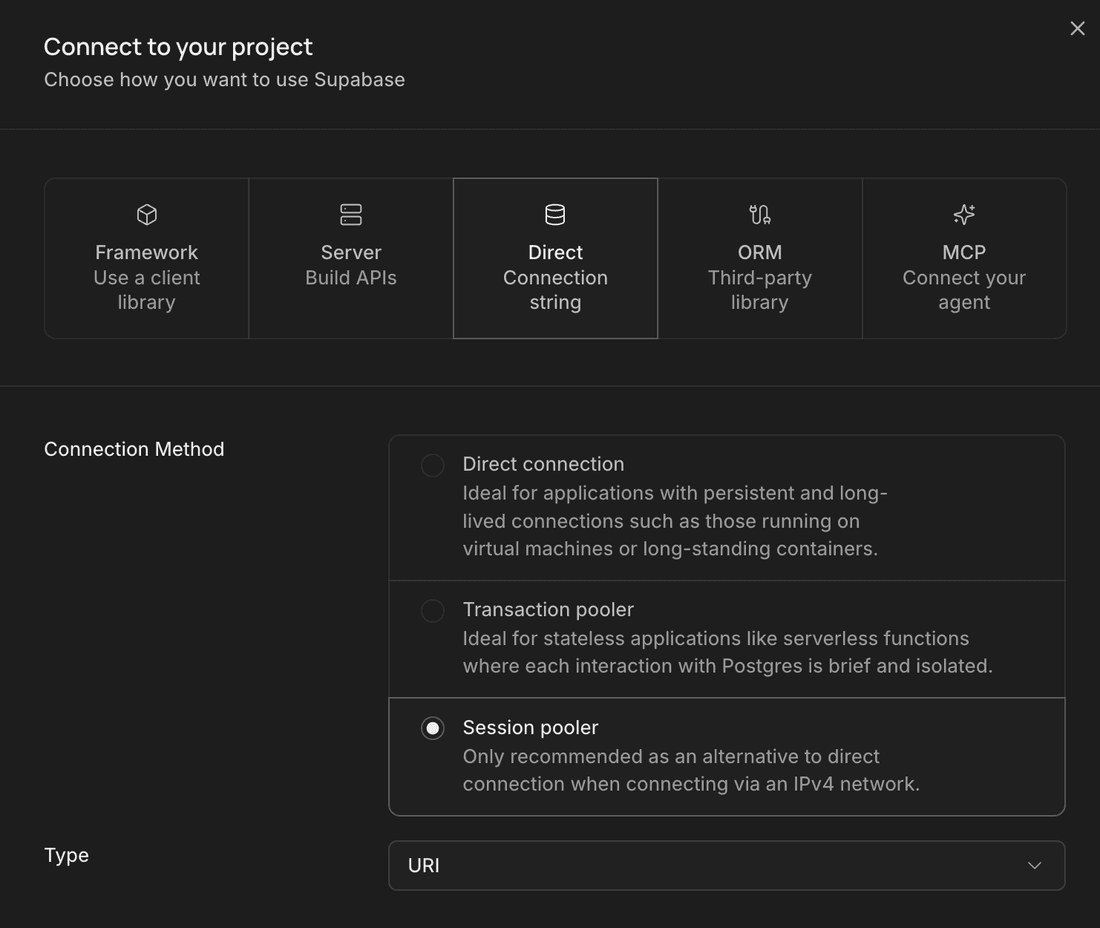Open the Type dropdown showing URI
Screen dimensions: 1100x928
click(727, 866)
